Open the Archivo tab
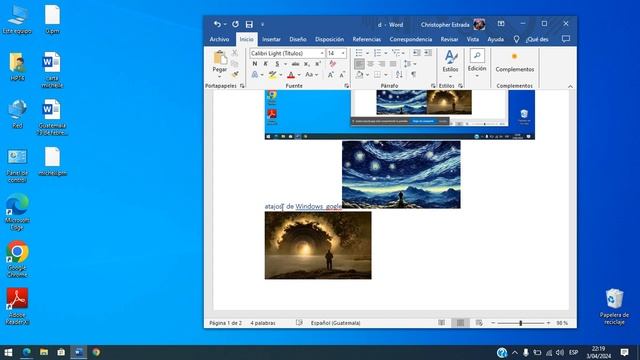The image size is (640, 360). 220,39
